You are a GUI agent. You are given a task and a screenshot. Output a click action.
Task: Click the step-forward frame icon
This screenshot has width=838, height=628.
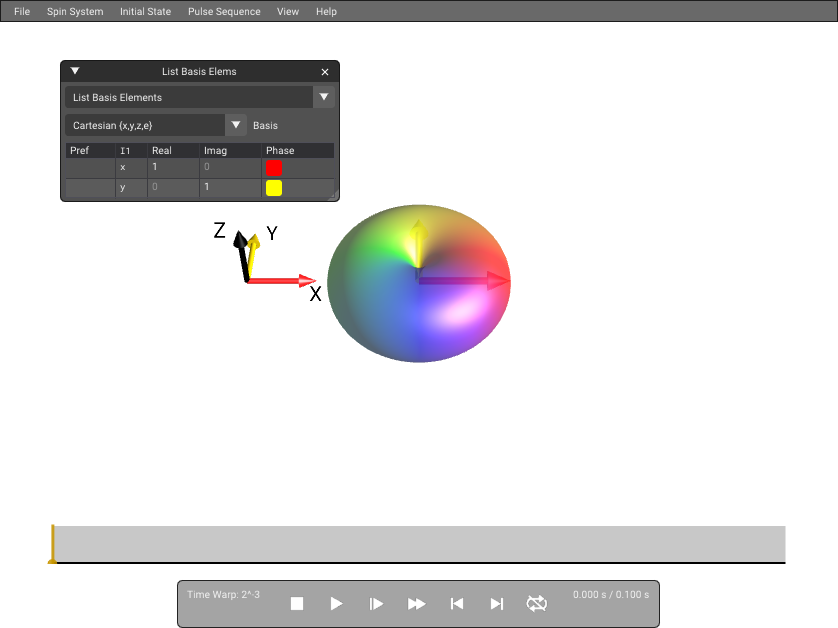[x=376, y=603]
